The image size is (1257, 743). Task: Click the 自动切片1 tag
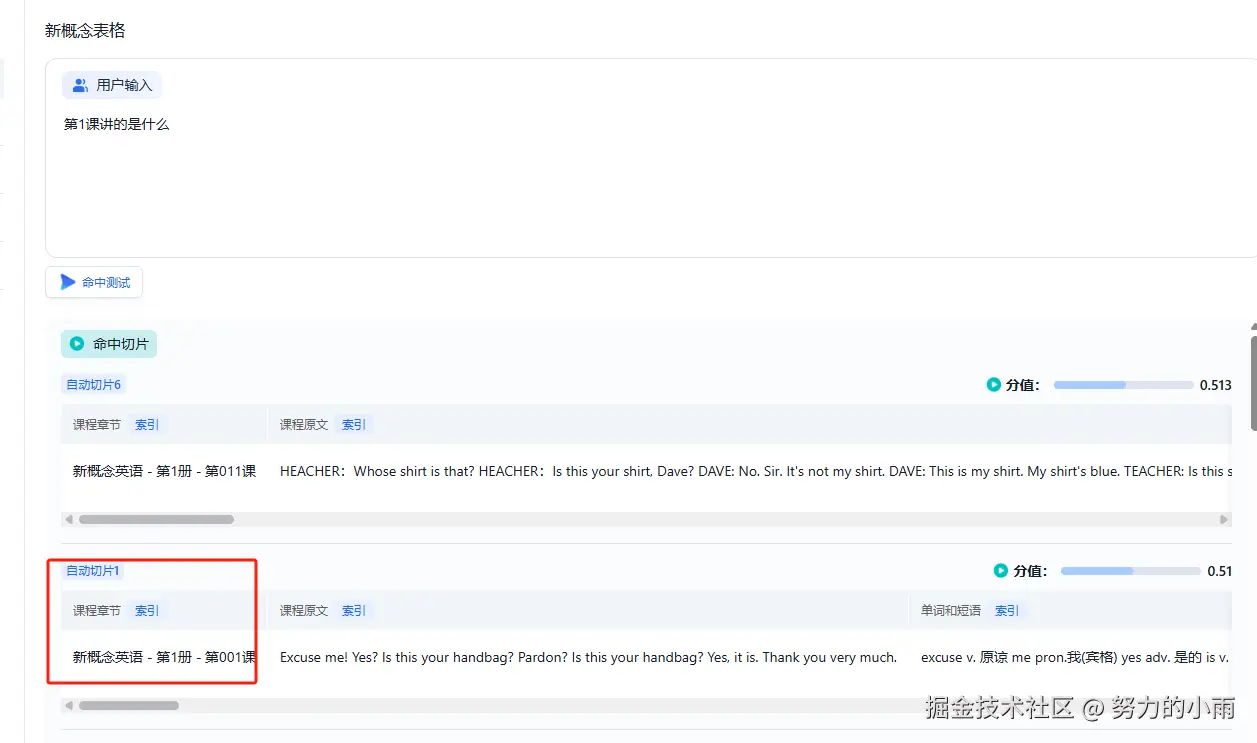click(x=93, y=571)
